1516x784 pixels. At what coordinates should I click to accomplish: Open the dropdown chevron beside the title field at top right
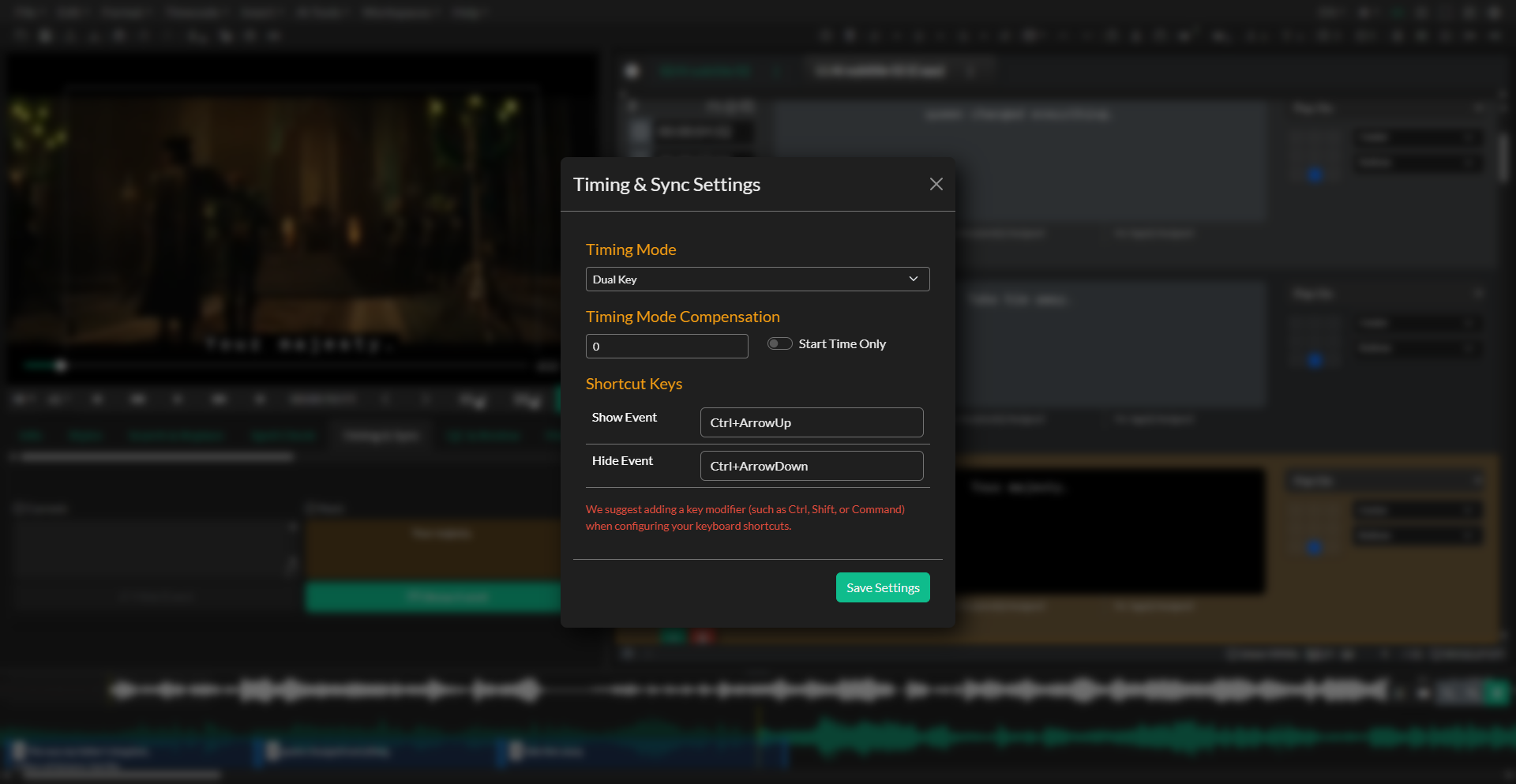pos(972,70)
